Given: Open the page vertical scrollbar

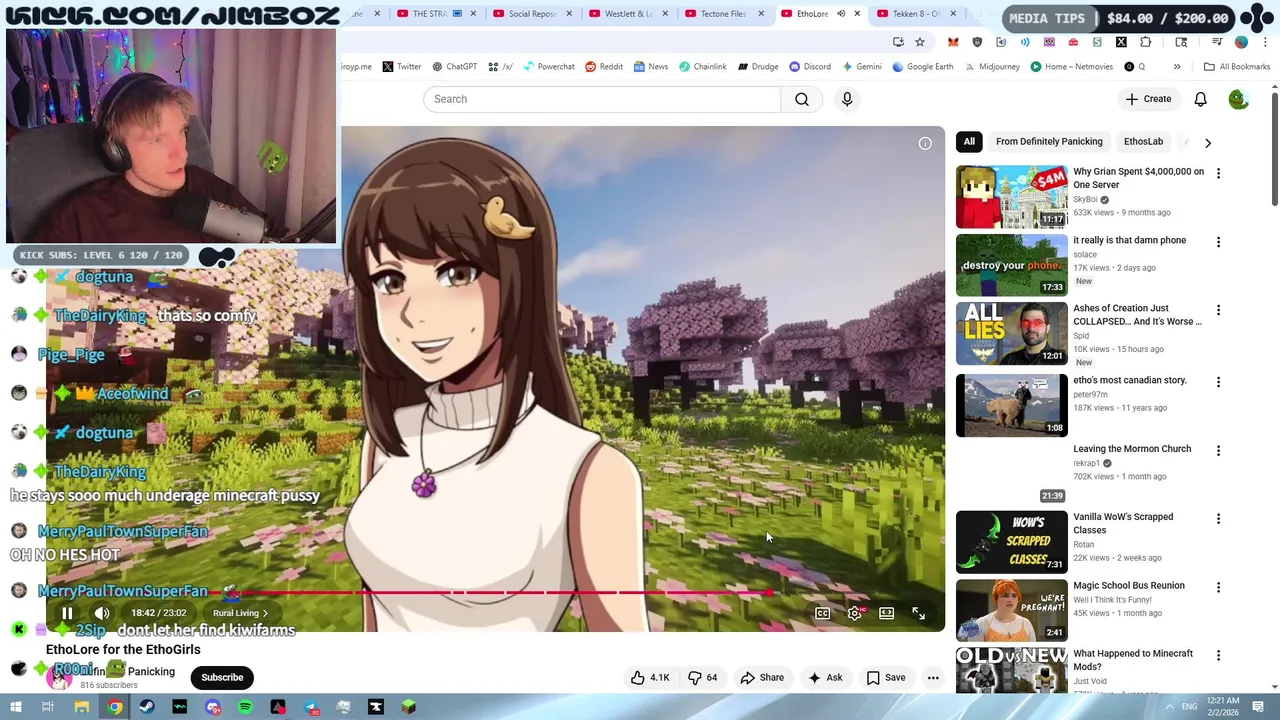Looking at the screenshot, I should pos(1274,150).
